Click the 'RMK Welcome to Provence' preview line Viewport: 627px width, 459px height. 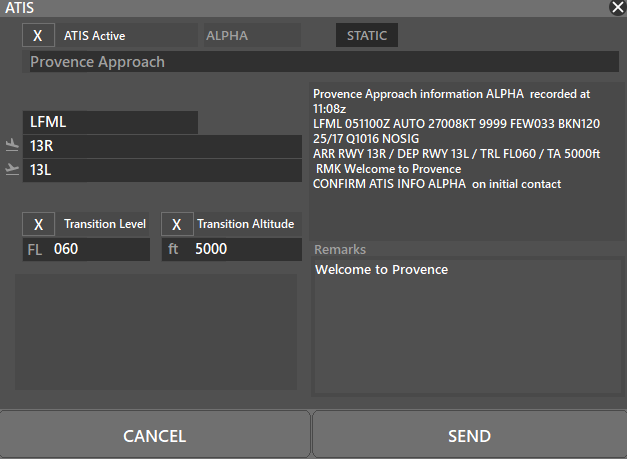388,169
